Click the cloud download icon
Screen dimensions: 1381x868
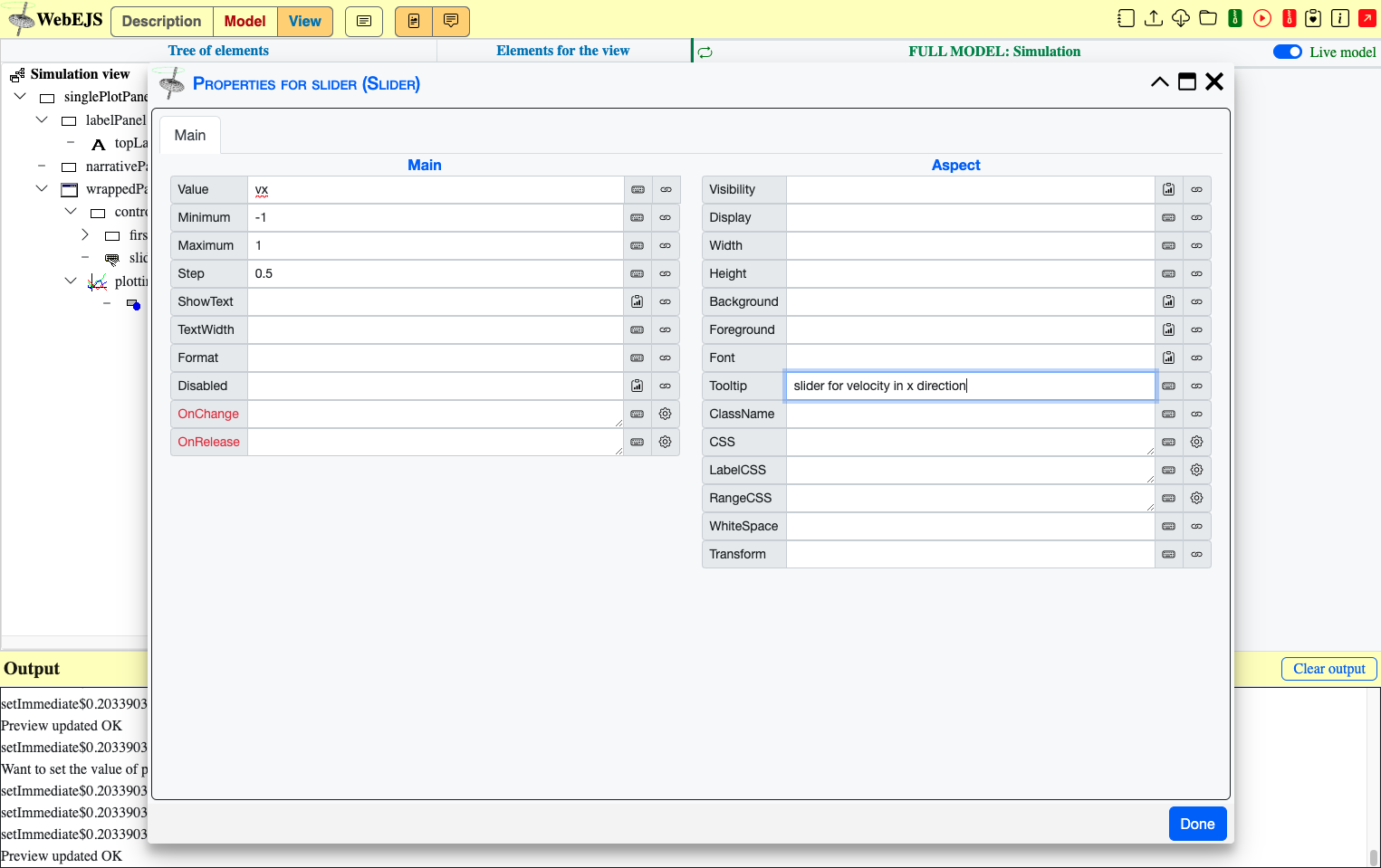pos(1181,18)
